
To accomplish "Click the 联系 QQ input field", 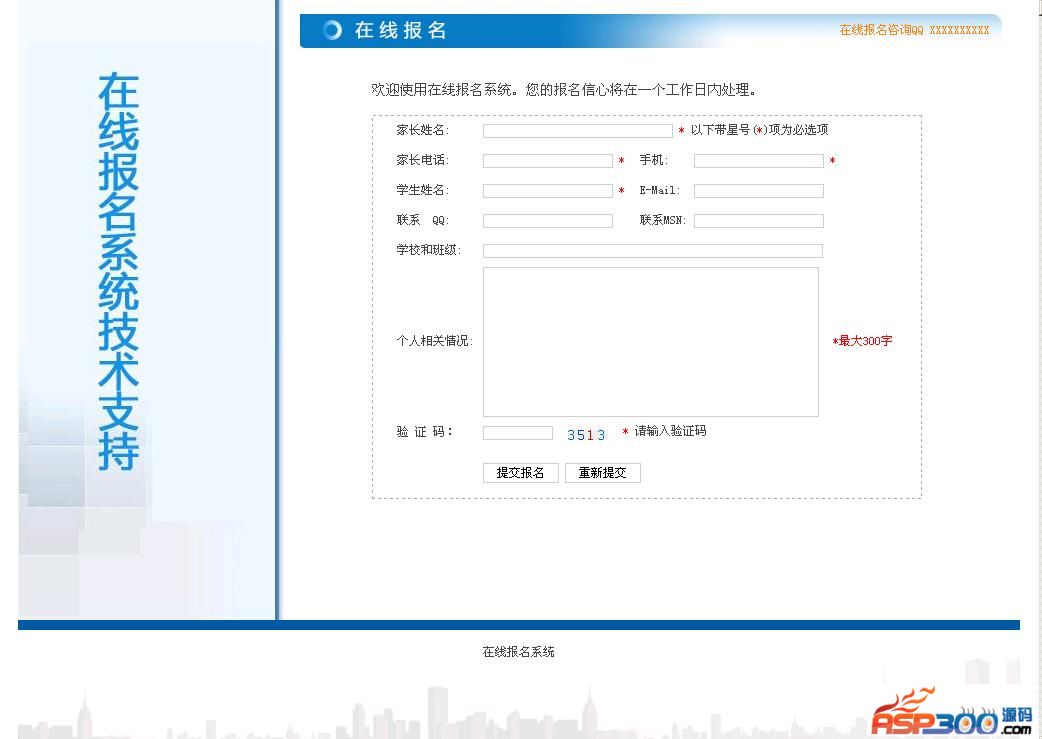I will coord(548,221).
